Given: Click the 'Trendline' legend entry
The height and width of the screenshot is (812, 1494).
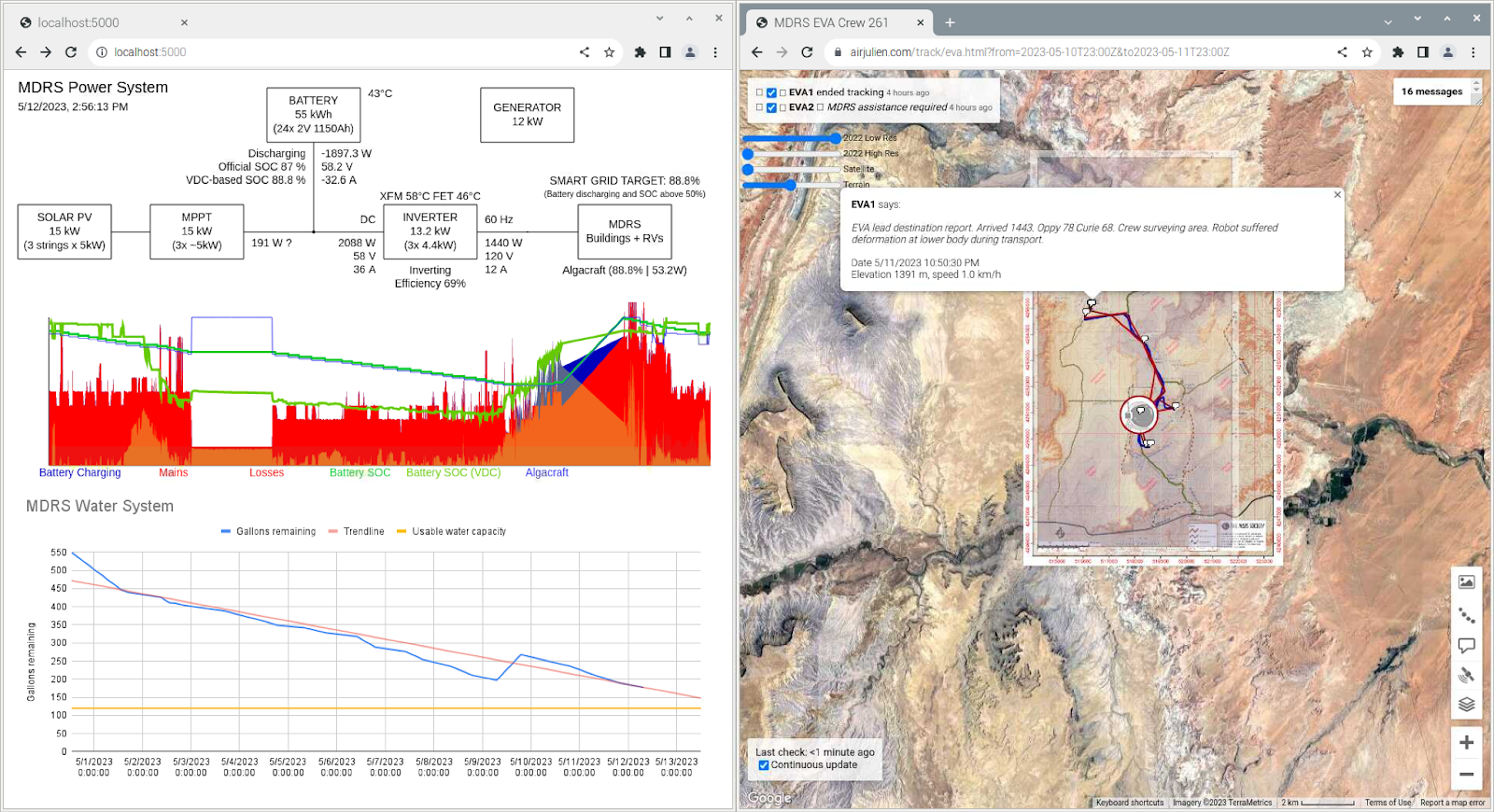Looking at the screenshot, I should click(x=356, y=532).
